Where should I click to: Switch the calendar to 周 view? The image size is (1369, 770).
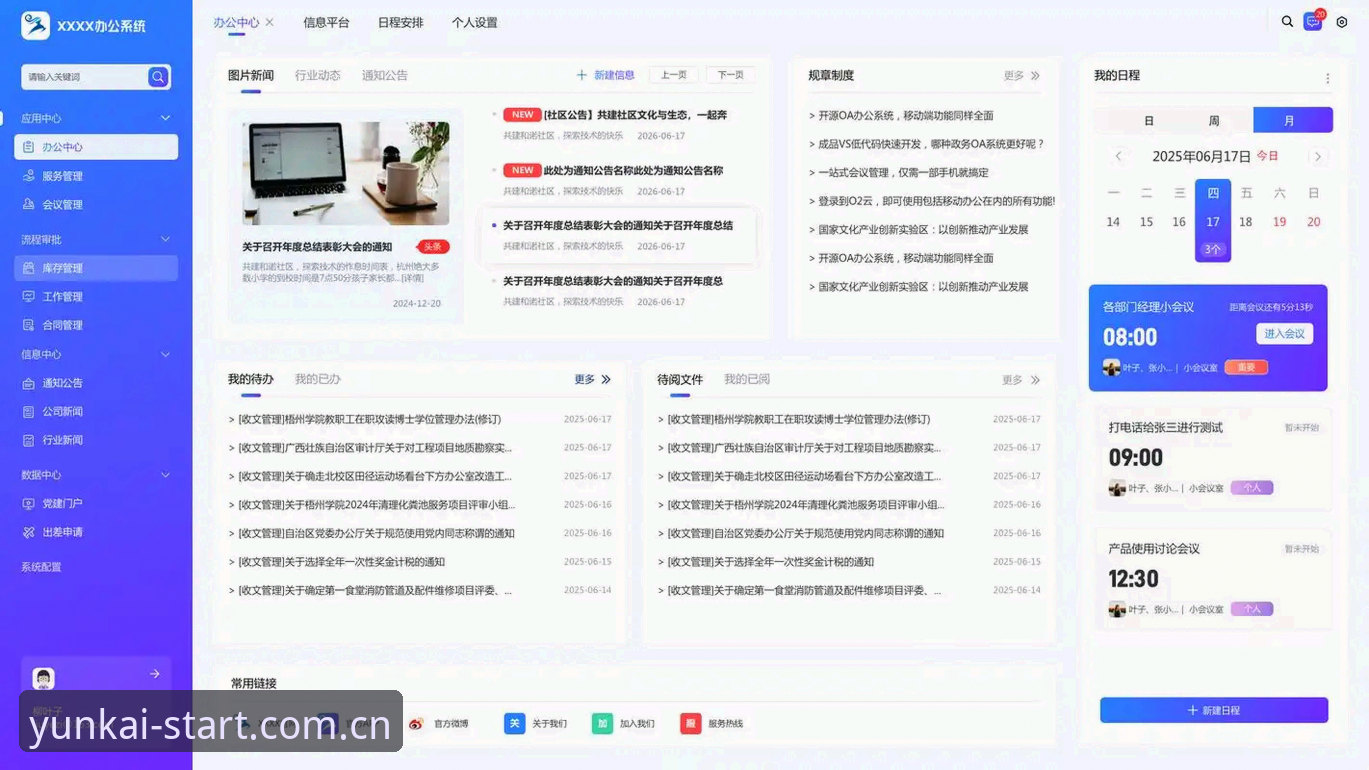pos(1214,120)
